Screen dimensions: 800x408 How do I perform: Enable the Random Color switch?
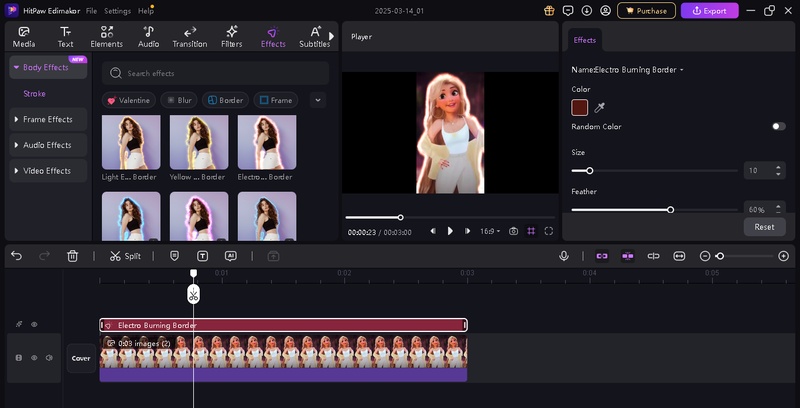(x=778, y=127)
